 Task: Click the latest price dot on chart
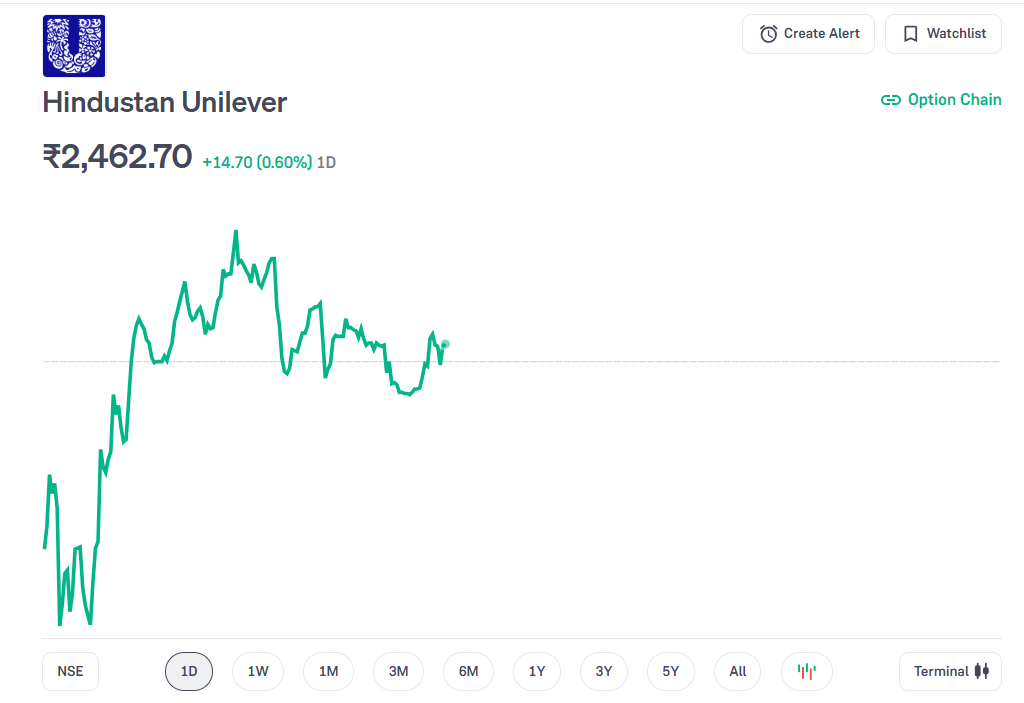click(445, 344)
